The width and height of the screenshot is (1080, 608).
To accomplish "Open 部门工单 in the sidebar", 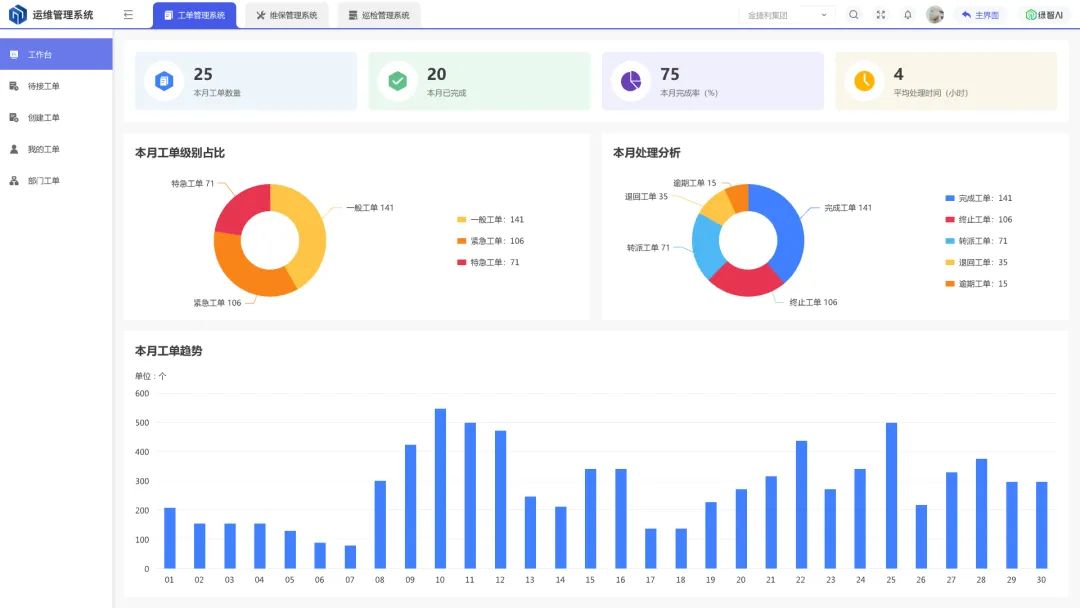I will click(x=56, y=181).
